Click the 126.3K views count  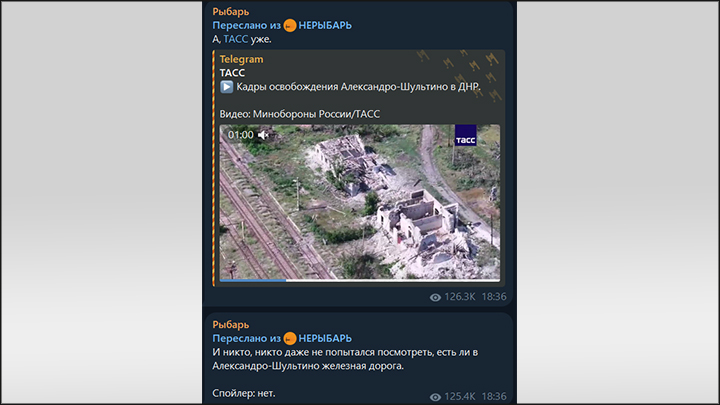[x=460, y=297]
